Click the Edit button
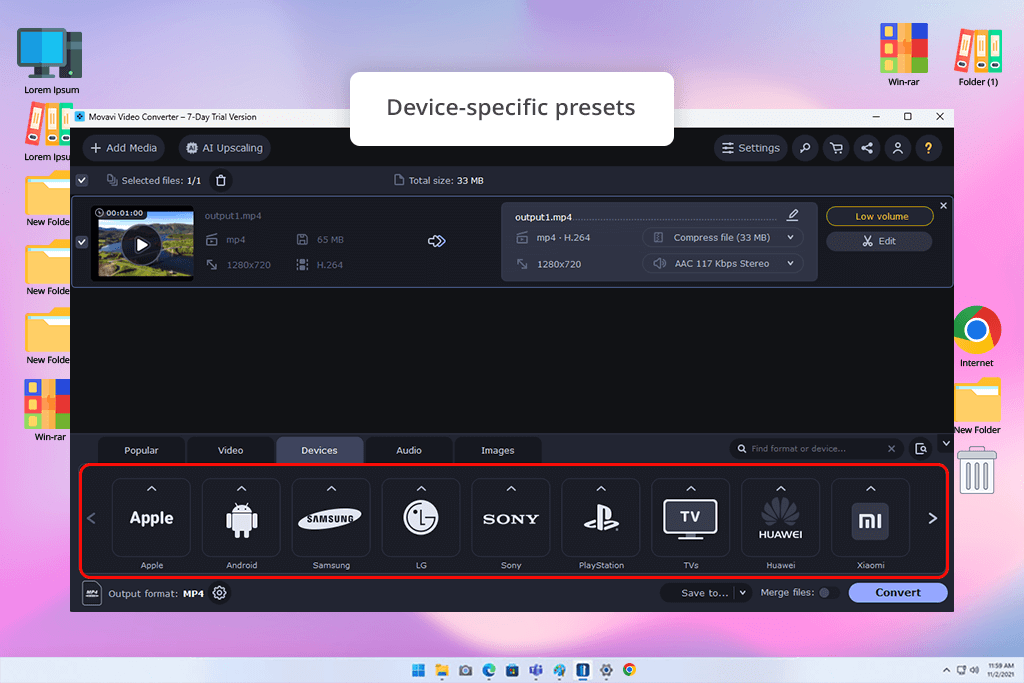This screenshot has width=1024, height=683. pyautogui.click(x=879, y=241)
